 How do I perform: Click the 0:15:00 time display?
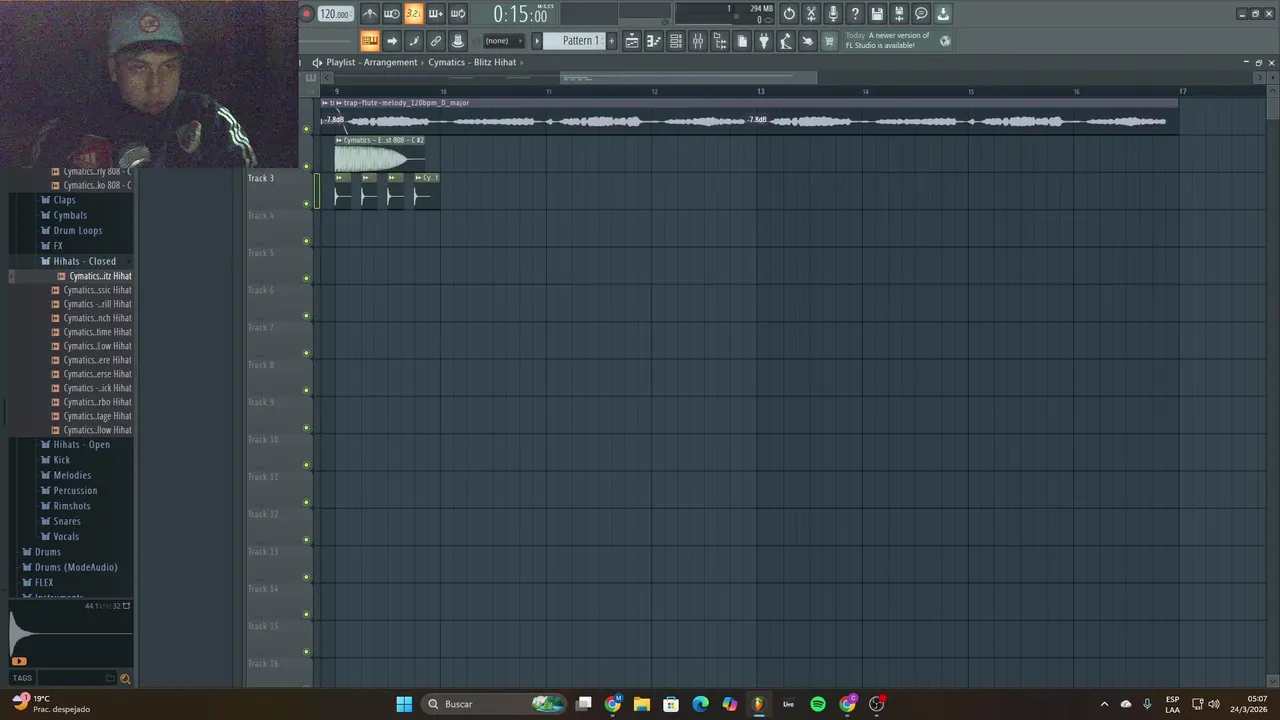point(521,14)
